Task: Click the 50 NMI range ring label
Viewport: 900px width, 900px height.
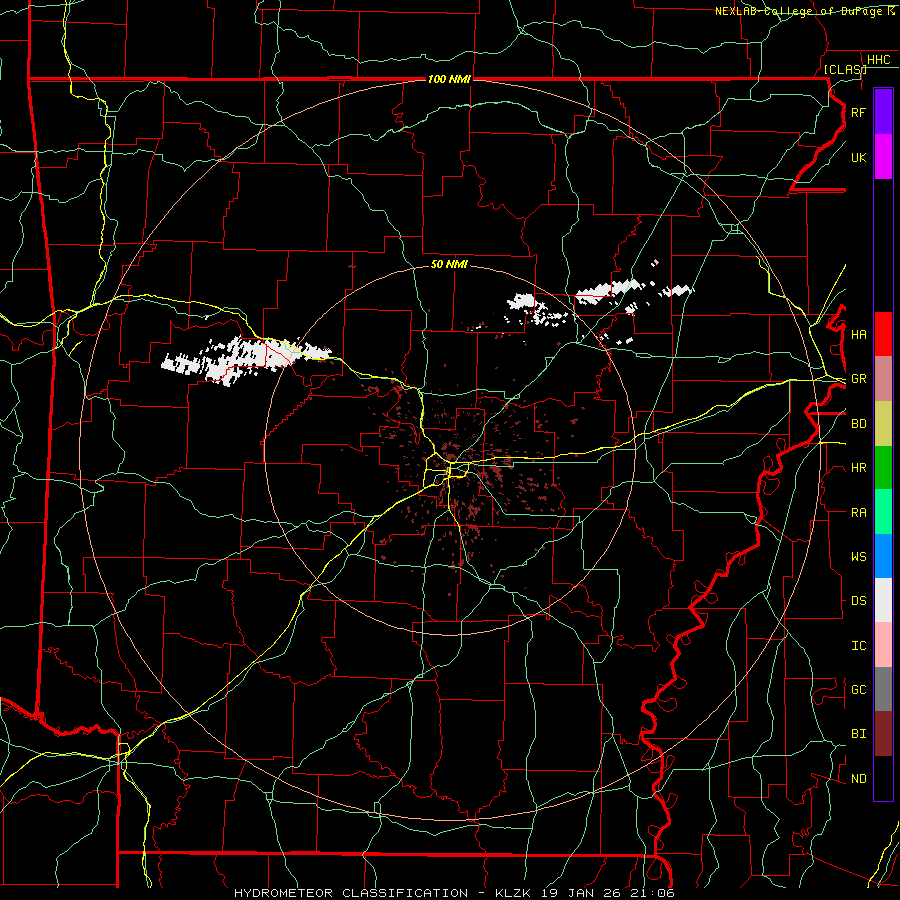Action: (x=449, y=264)
